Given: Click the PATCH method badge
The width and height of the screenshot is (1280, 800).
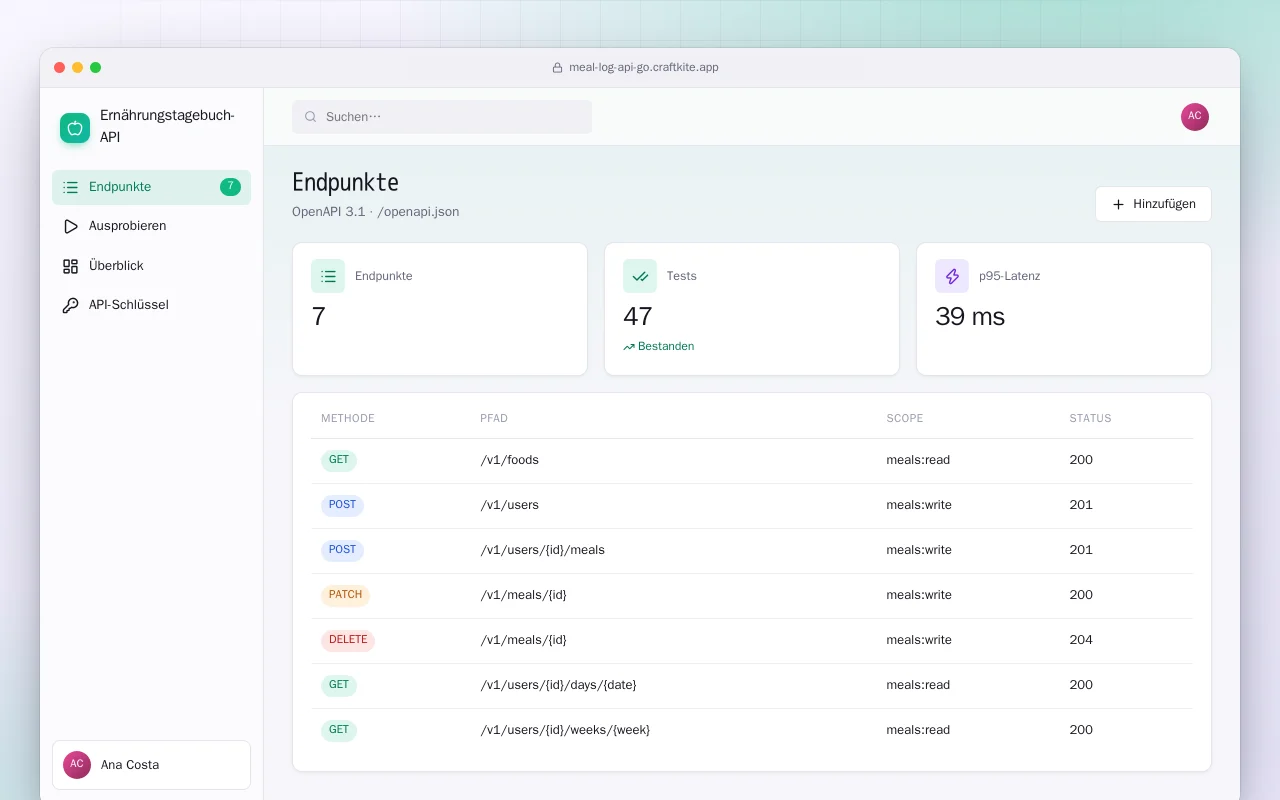Looking at the screenshot, I should (x=345, y=595).
